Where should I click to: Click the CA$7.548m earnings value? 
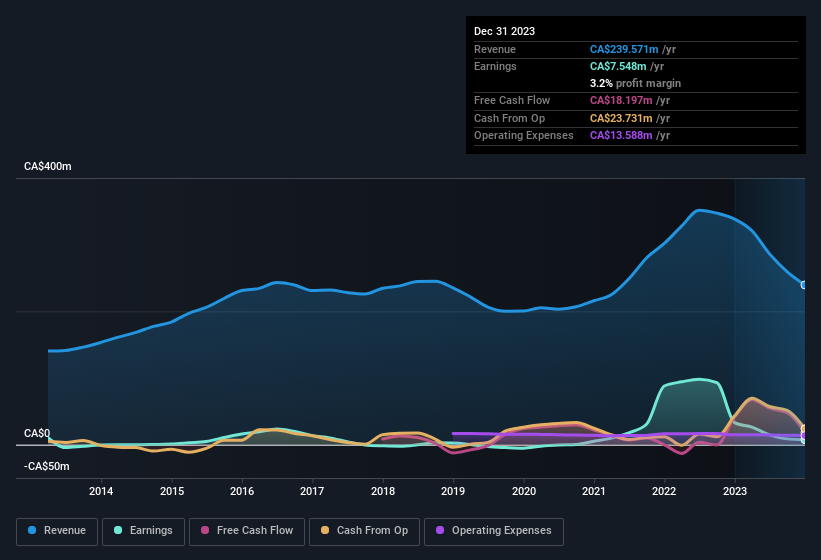pyautogui.click(x=618, y=66)
